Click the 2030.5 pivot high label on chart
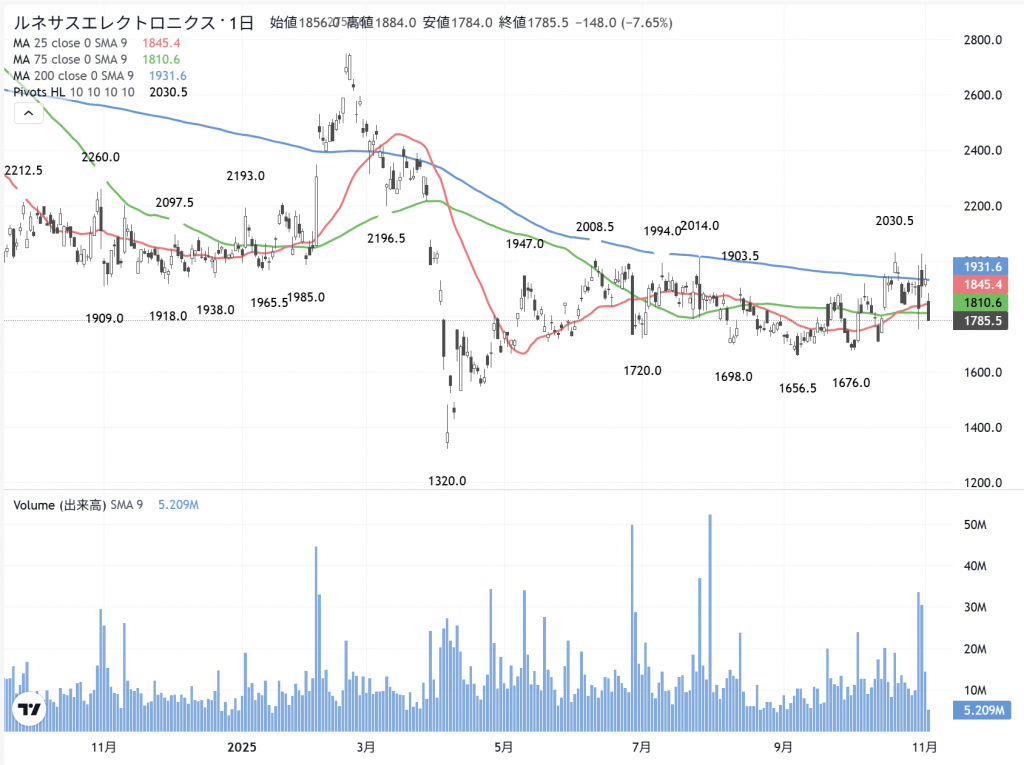The image size is (1024, 765). tap(894, 221)
